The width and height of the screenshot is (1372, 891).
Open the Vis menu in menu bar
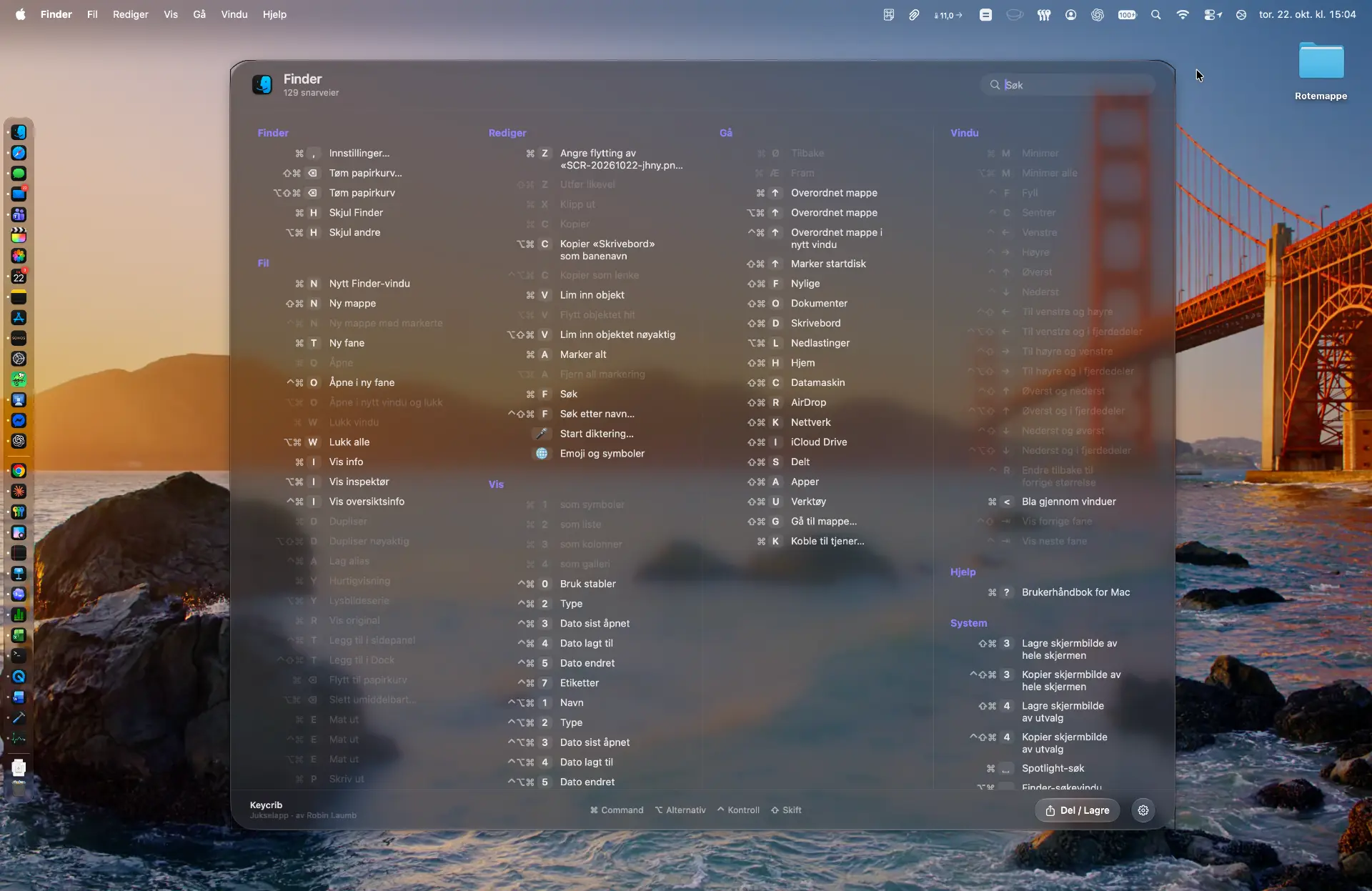(171, 14)
